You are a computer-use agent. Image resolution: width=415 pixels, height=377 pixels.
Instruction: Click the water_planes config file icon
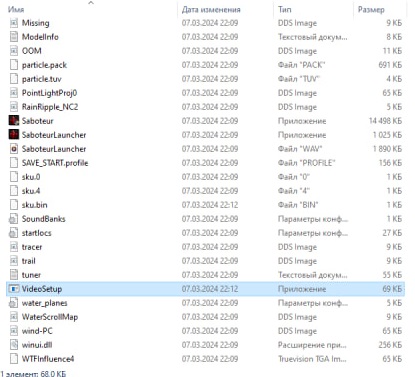(14, 303)
